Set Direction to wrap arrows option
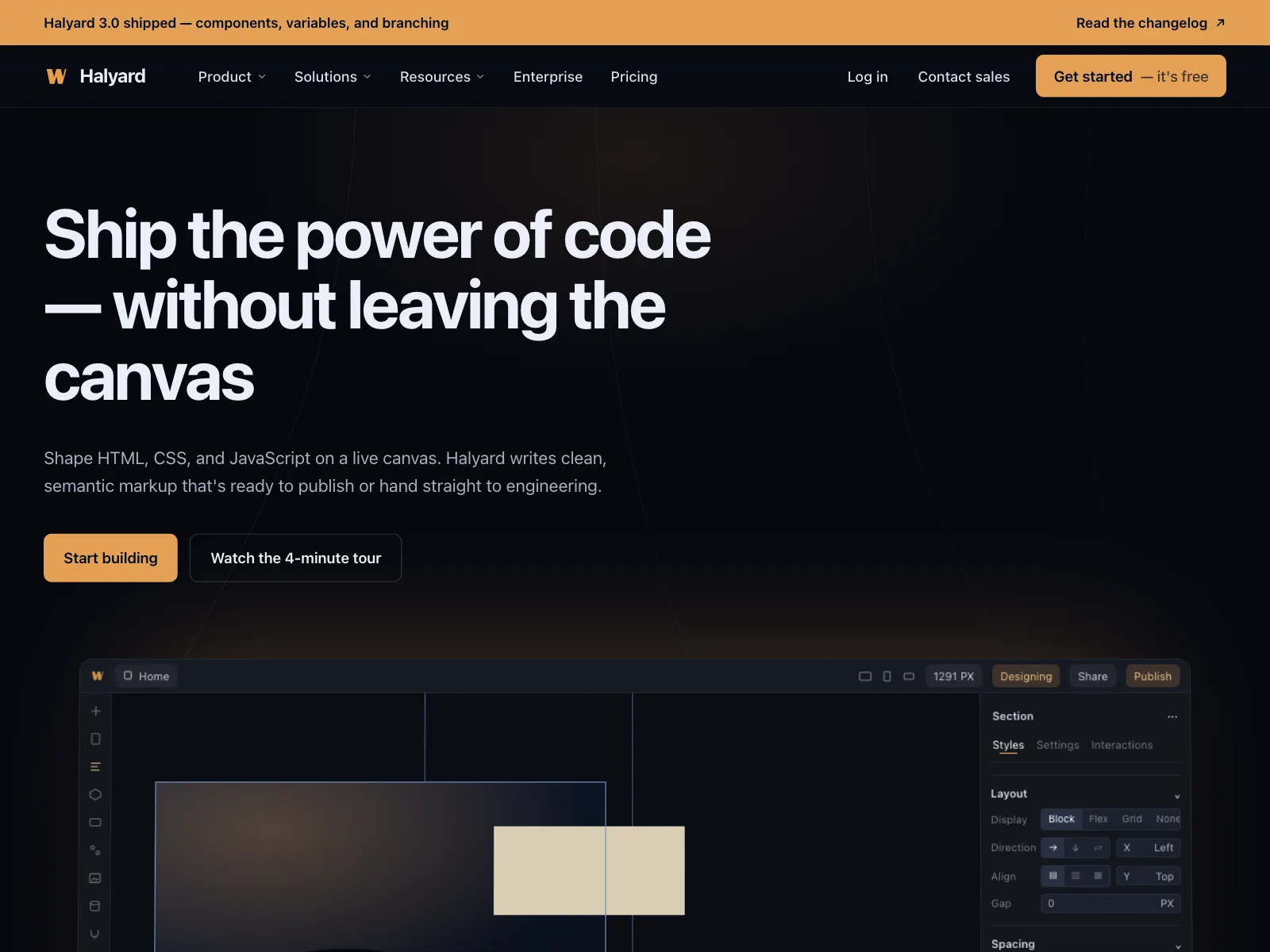 pyautogui.click(x=1098, y=847)
